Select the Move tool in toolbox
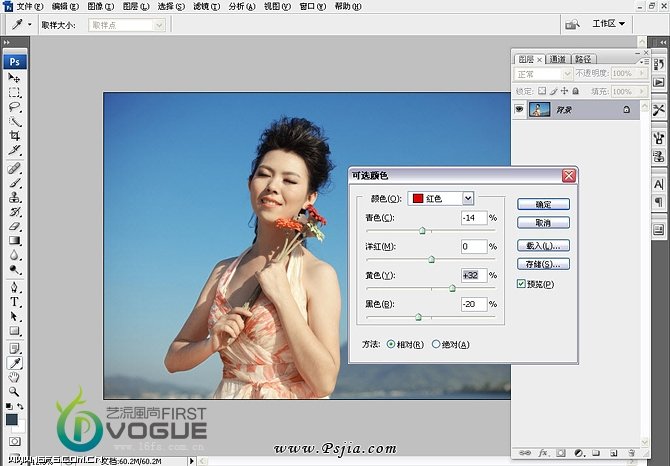 (15, 77)
